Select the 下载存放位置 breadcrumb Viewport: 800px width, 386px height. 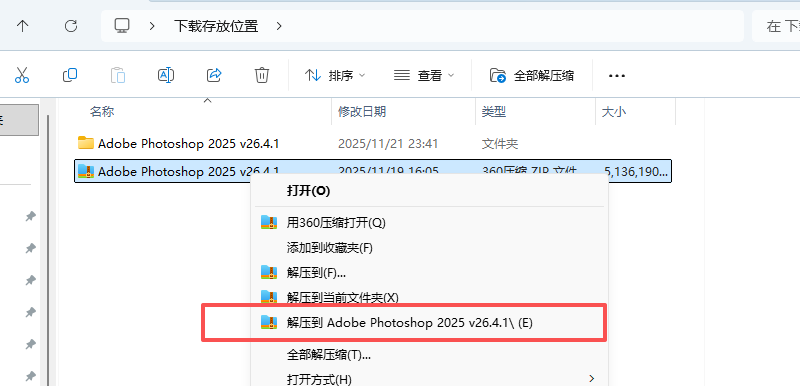216,26
